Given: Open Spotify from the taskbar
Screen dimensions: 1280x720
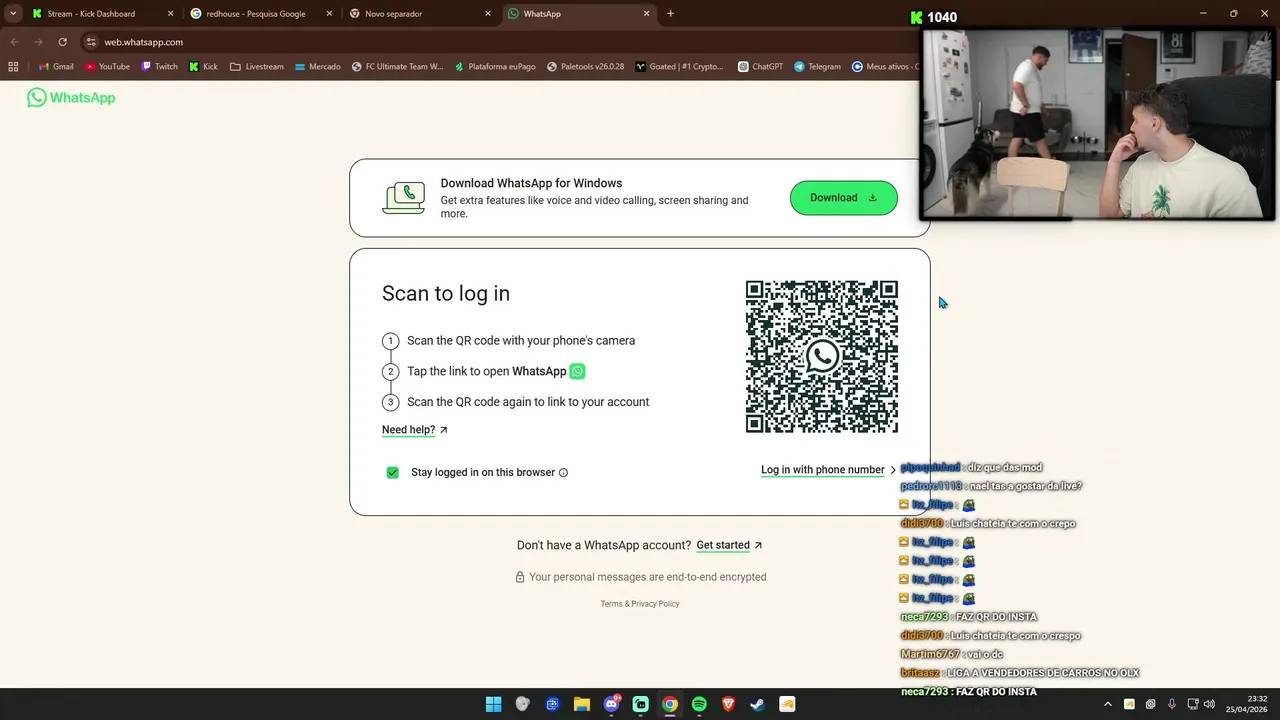Looking at the screenshot, I should [699, 704].
